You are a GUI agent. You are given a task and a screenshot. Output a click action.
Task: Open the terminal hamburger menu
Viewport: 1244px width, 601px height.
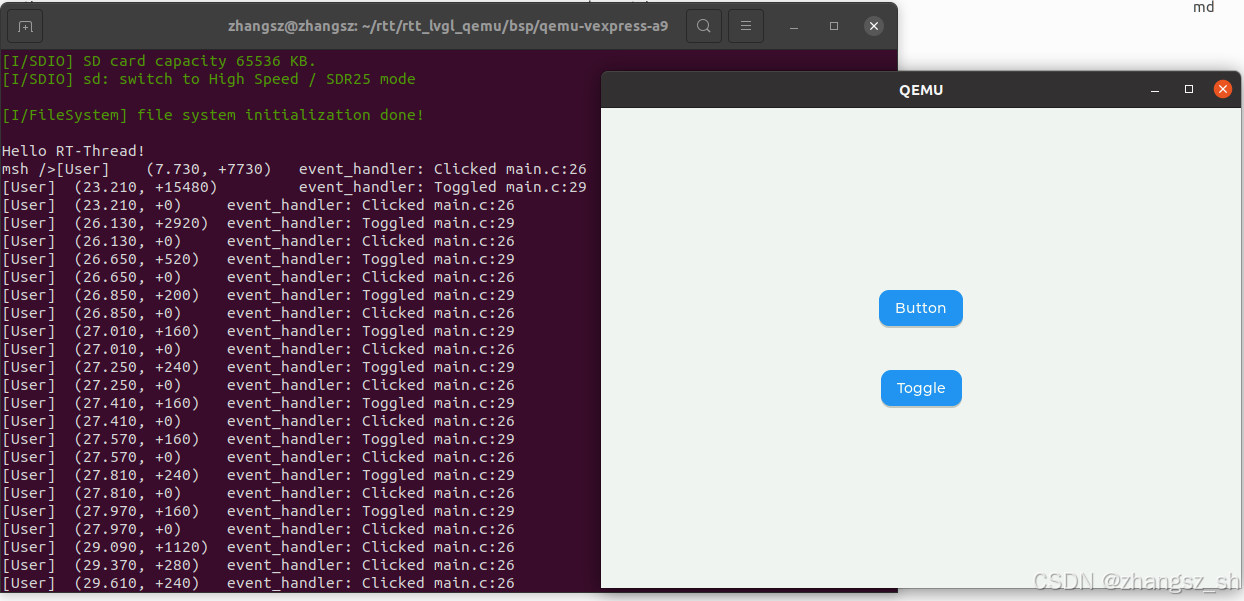(x=746, y=26)
